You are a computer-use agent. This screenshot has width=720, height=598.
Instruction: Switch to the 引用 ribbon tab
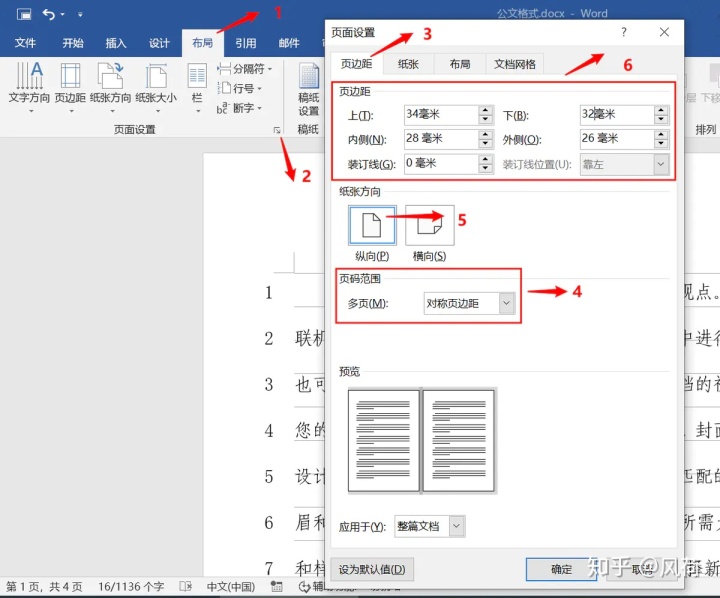[x=246, y=43]
